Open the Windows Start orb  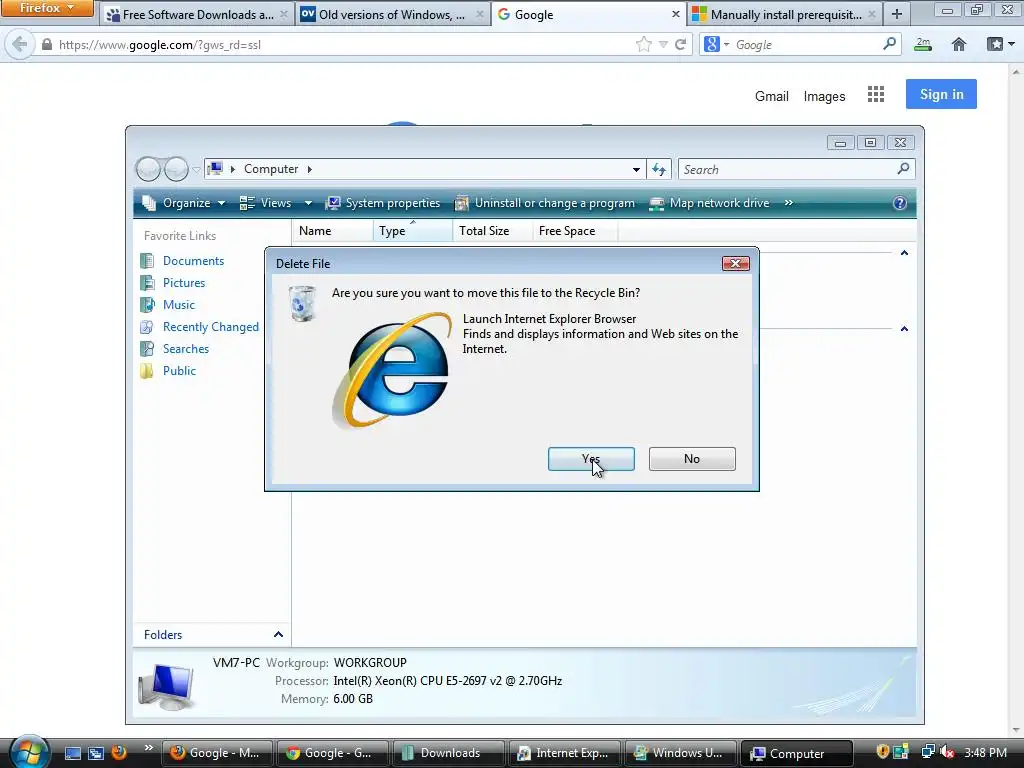29,752
